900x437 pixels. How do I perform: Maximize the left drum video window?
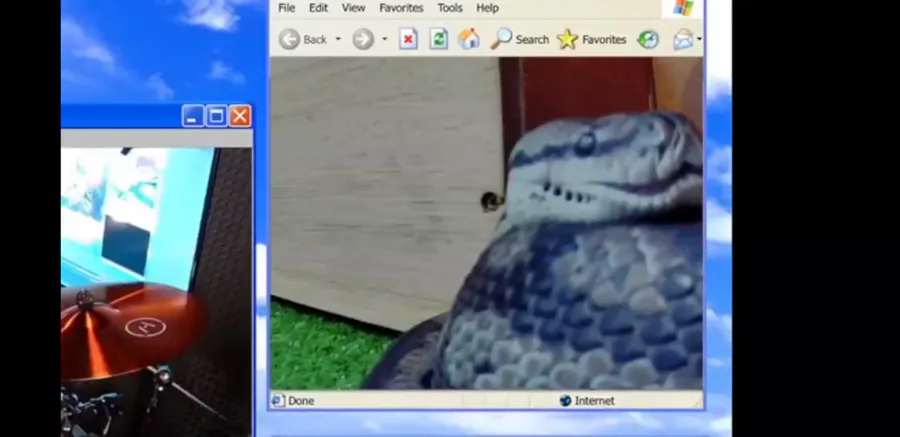216,116
